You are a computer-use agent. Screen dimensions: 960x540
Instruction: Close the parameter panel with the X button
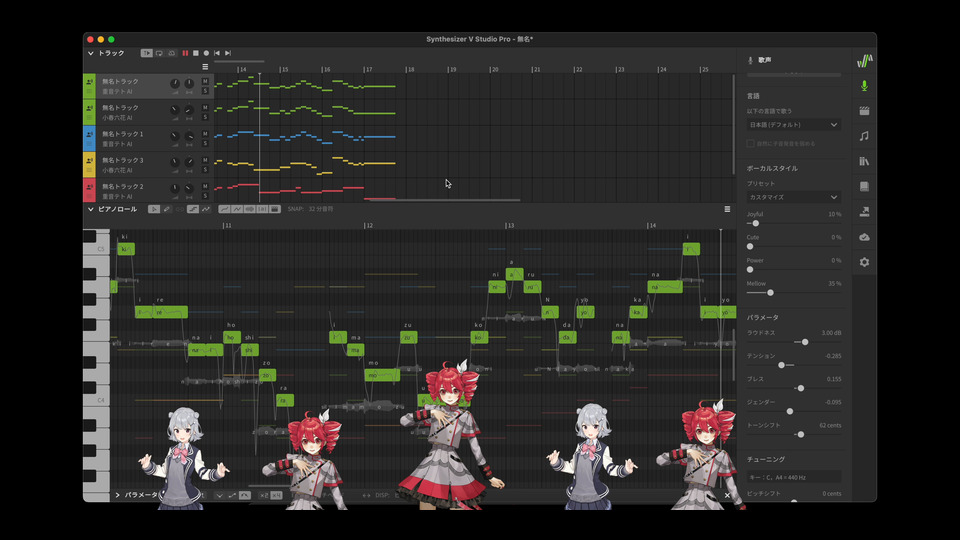tap(727, 495)
